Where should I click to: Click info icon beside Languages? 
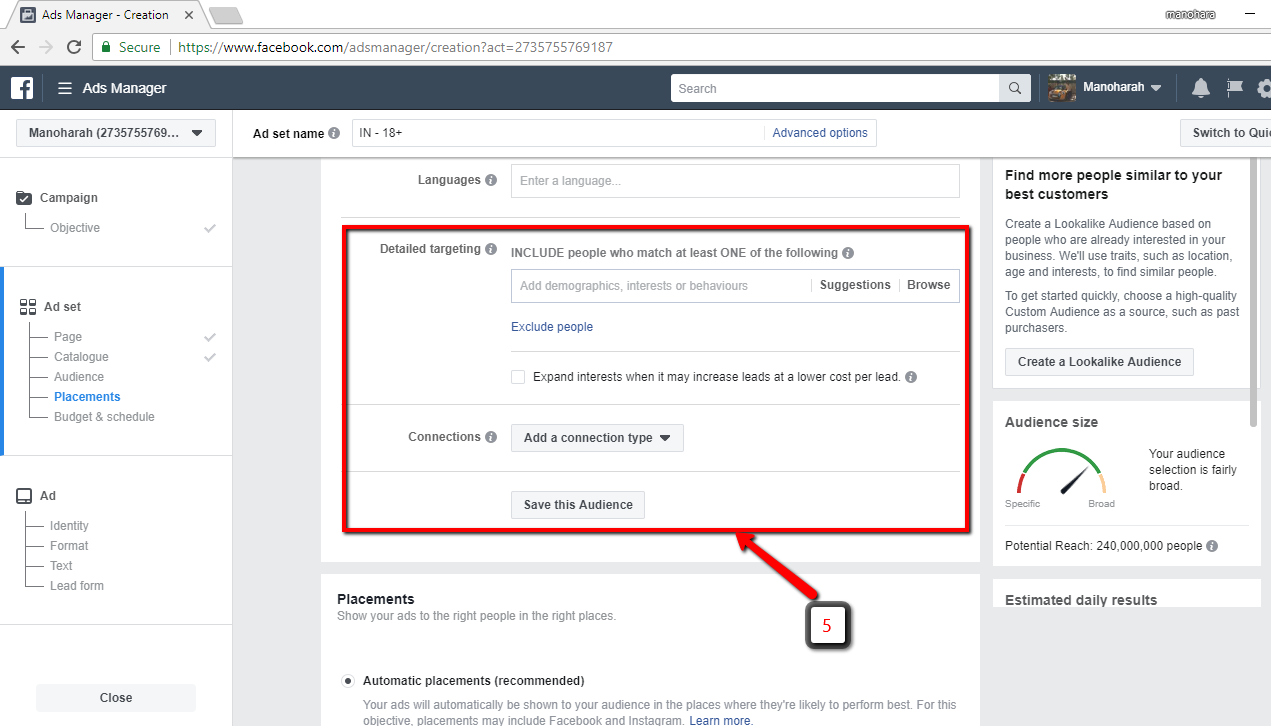[x=491, y=180]
